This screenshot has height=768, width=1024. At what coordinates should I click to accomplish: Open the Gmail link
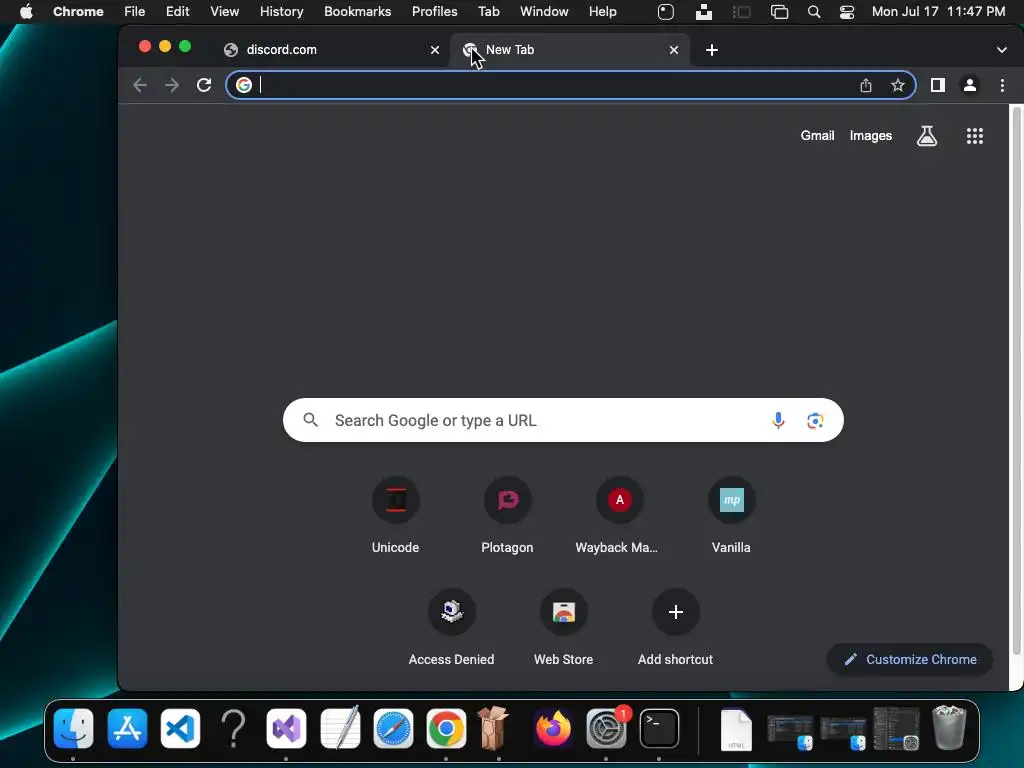(x=818, y=136)
